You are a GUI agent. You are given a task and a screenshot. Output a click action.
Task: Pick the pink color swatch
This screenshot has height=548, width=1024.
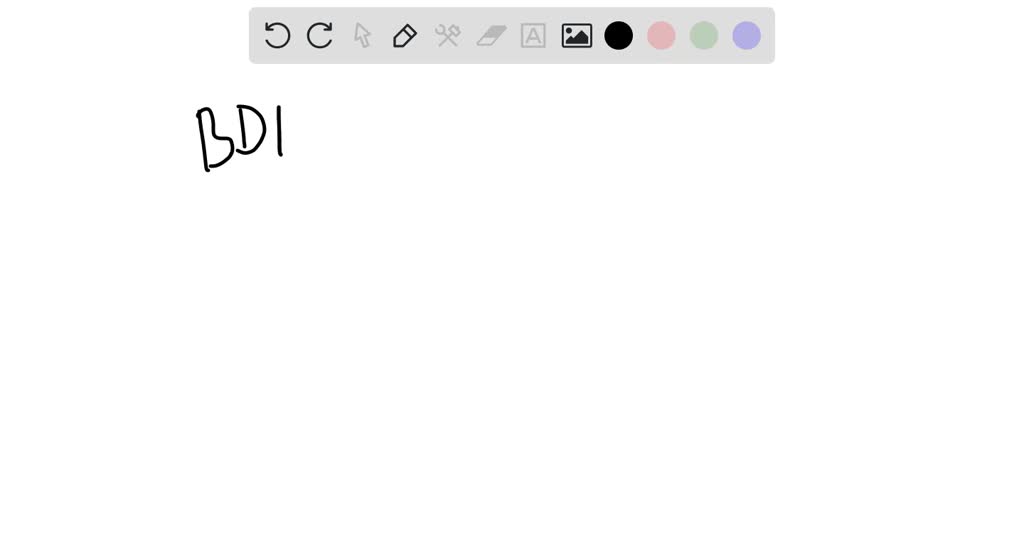point(661,35)
